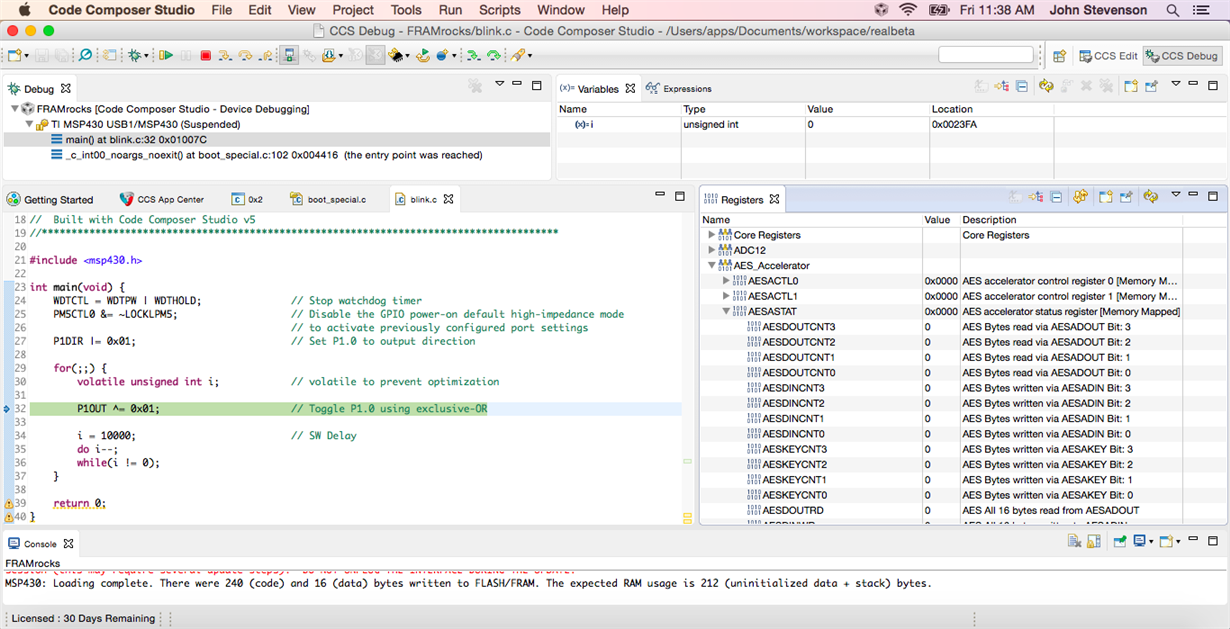The height and width of the screenshot is (629, 1230).
Task: Click the CCS Debug perspective button
Action: pos(1182,56)
